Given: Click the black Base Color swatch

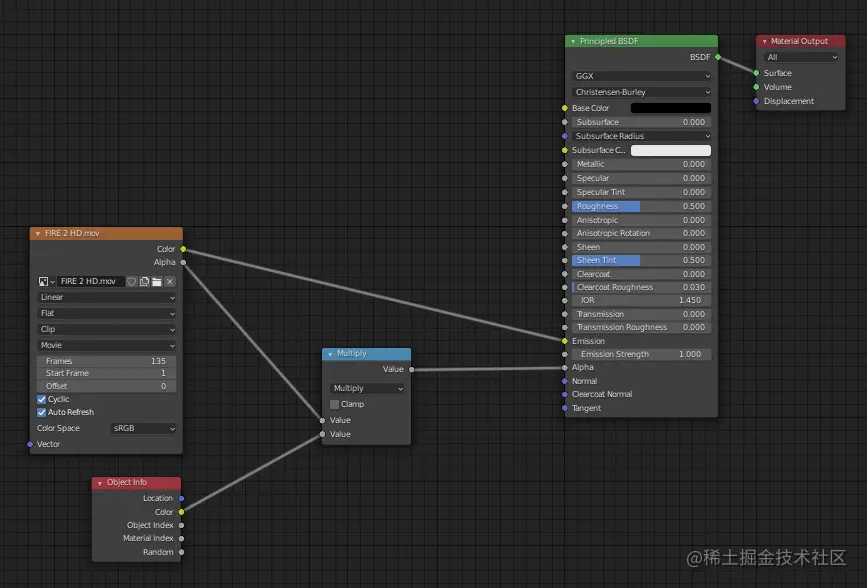Looking at the screenshot, I should 671,108.
